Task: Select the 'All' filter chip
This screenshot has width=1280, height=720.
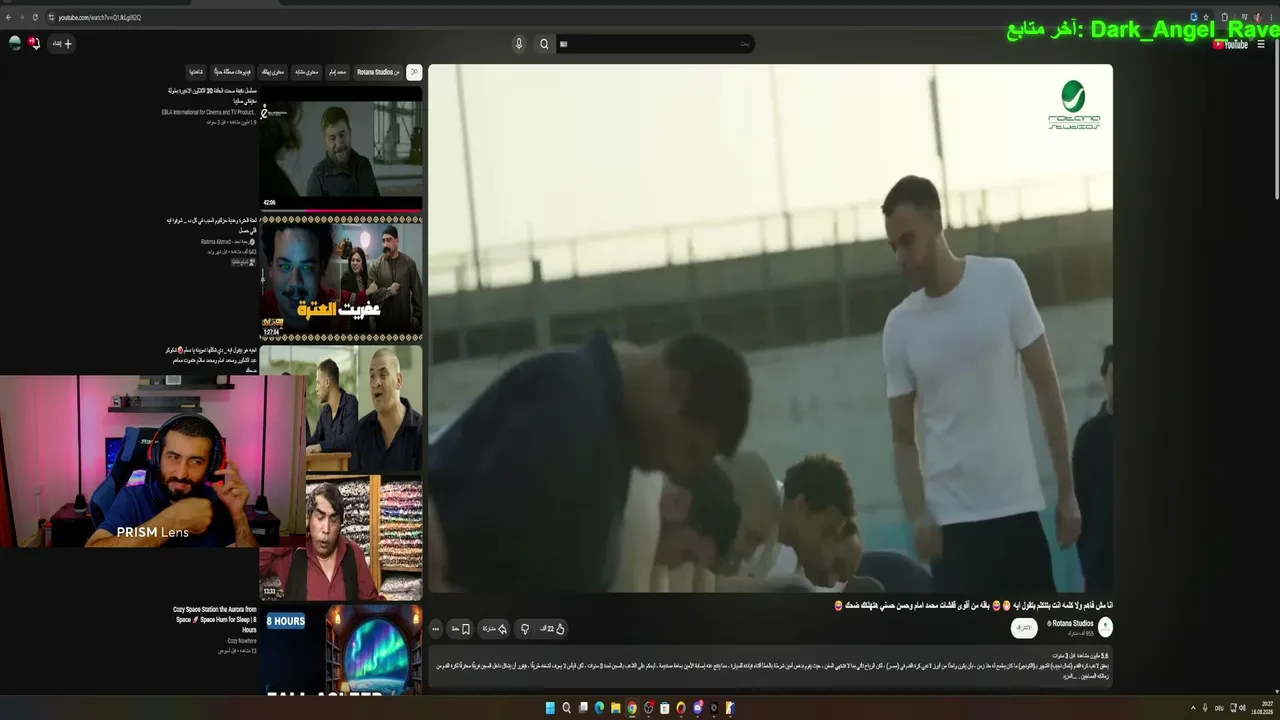Action: [414, 72]
